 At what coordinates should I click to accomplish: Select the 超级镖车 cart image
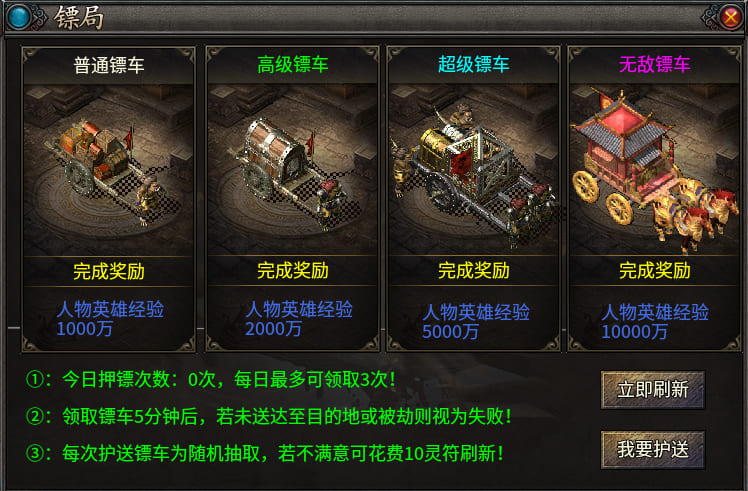pos(473,170)
